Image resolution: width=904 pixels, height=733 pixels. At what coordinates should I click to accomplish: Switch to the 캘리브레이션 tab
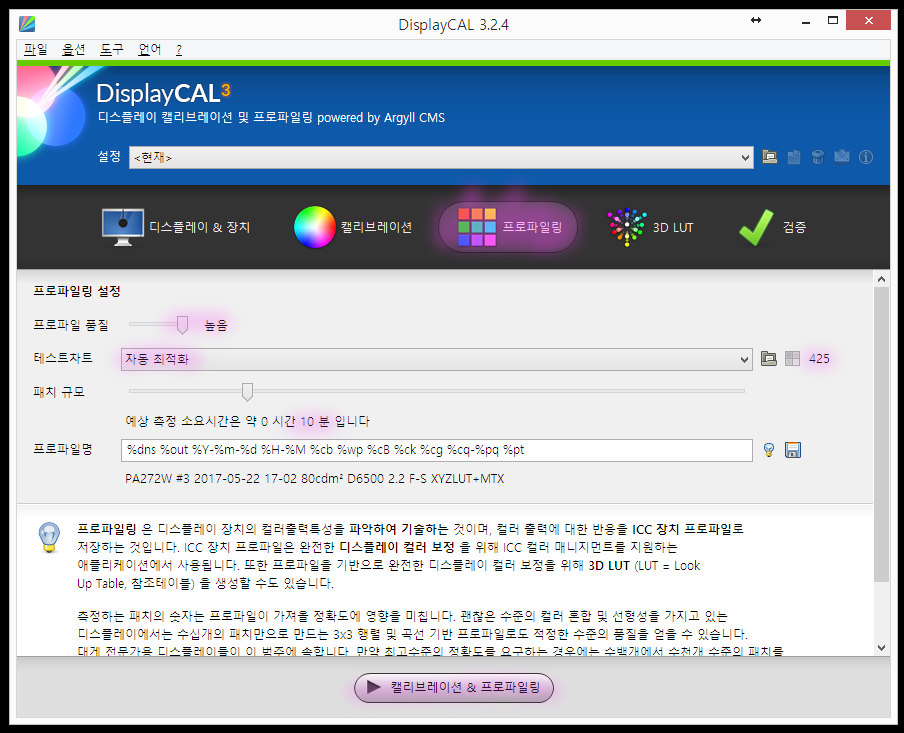pyautogui.click(x=353, y=227)
